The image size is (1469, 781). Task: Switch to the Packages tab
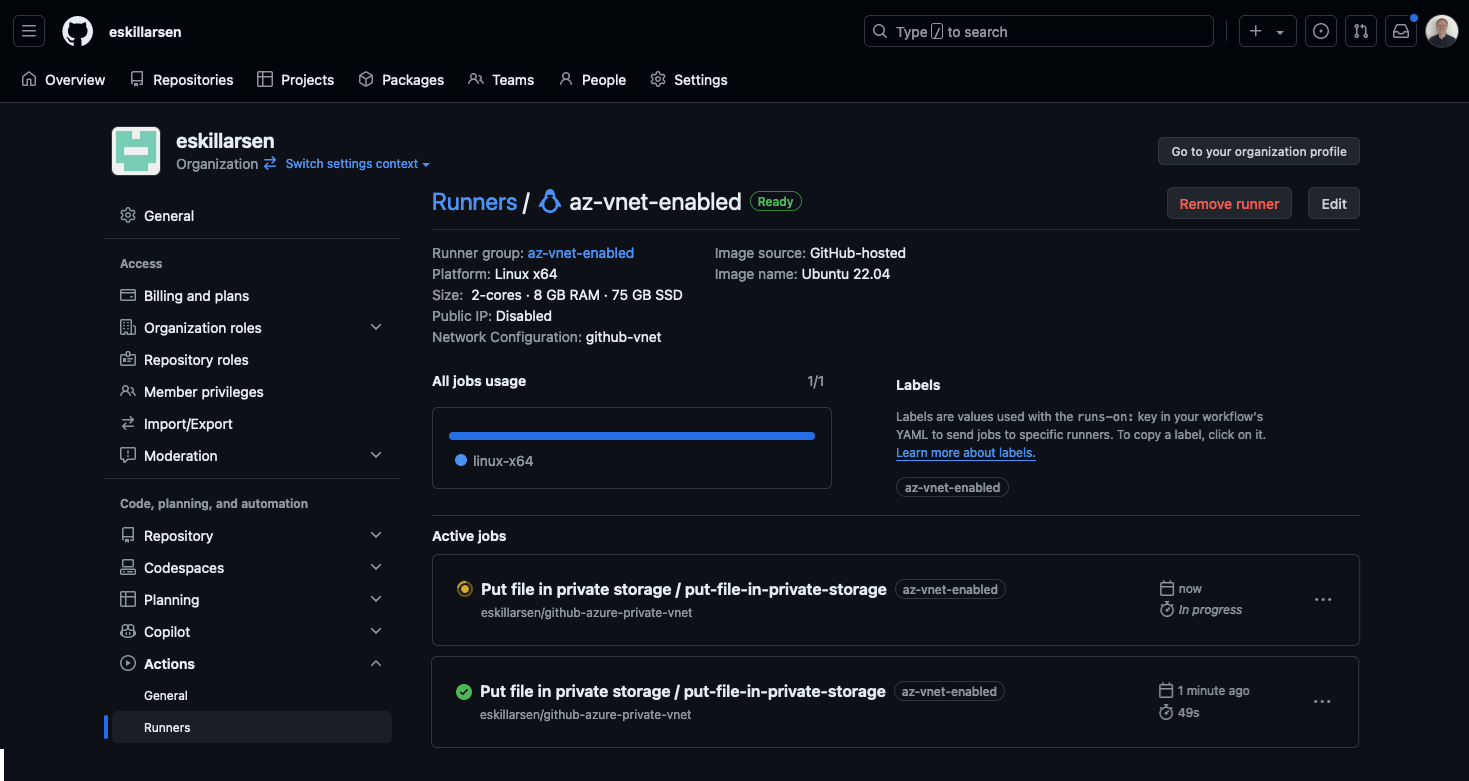[401, 80]
